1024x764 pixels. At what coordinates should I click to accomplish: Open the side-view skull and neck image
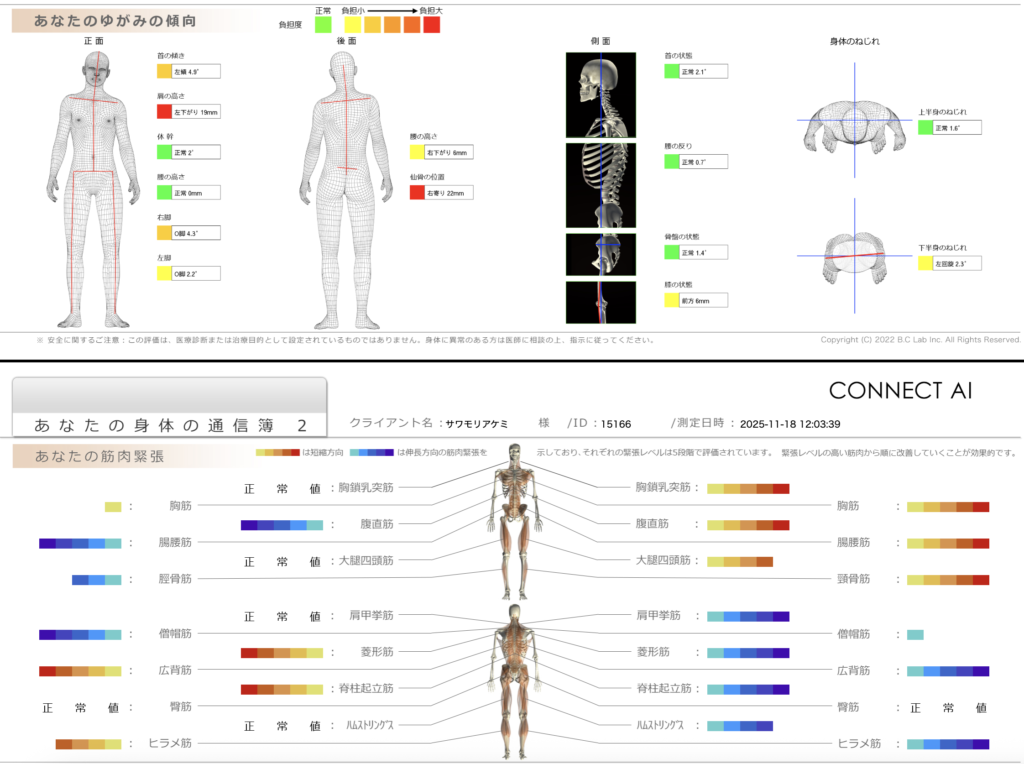600,94
